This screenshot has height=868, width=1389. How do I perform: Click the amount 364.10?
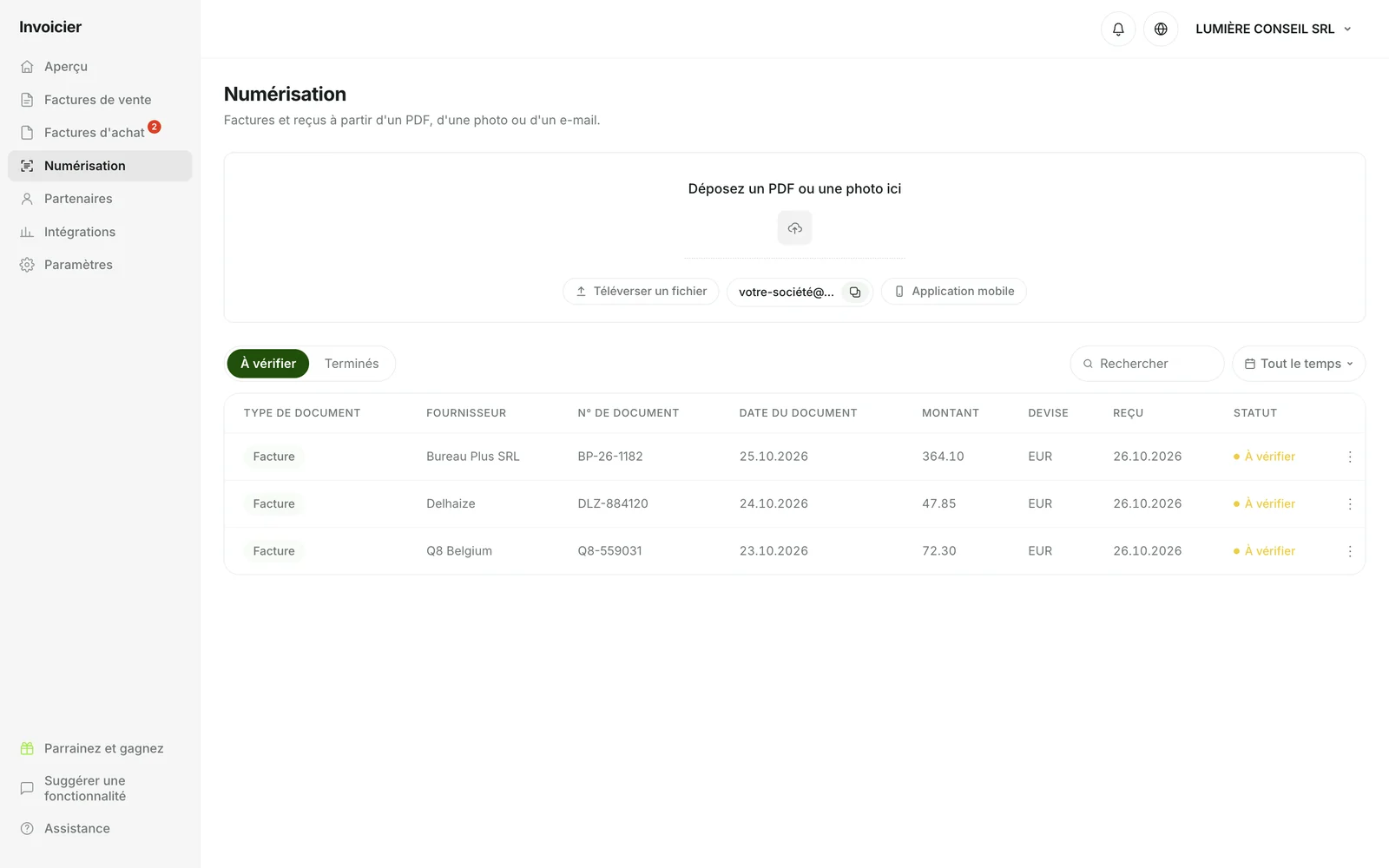pyautogui.click(x=943, y=457)
